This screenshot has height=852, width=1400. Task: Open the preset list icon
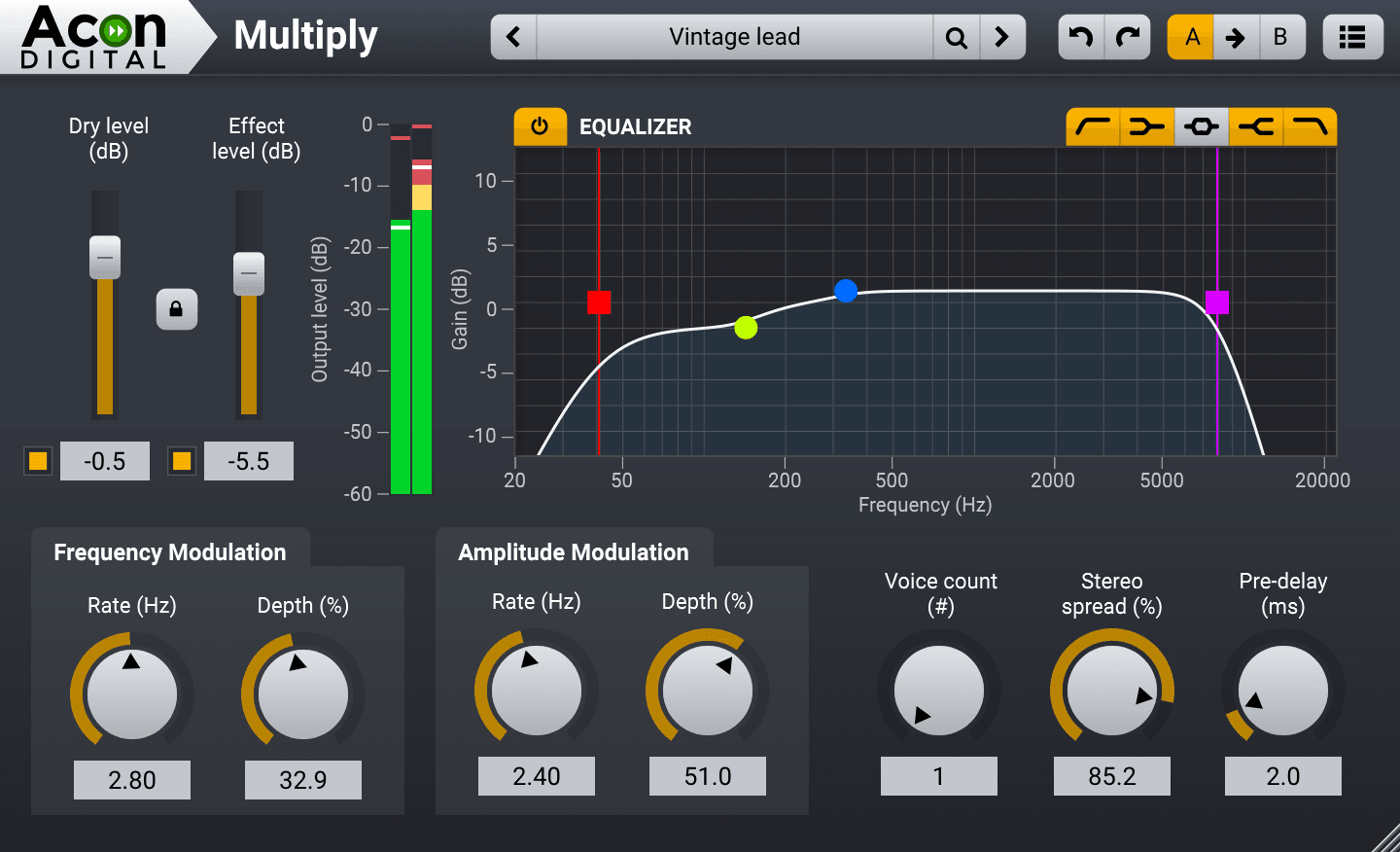tap(1352, 36)
